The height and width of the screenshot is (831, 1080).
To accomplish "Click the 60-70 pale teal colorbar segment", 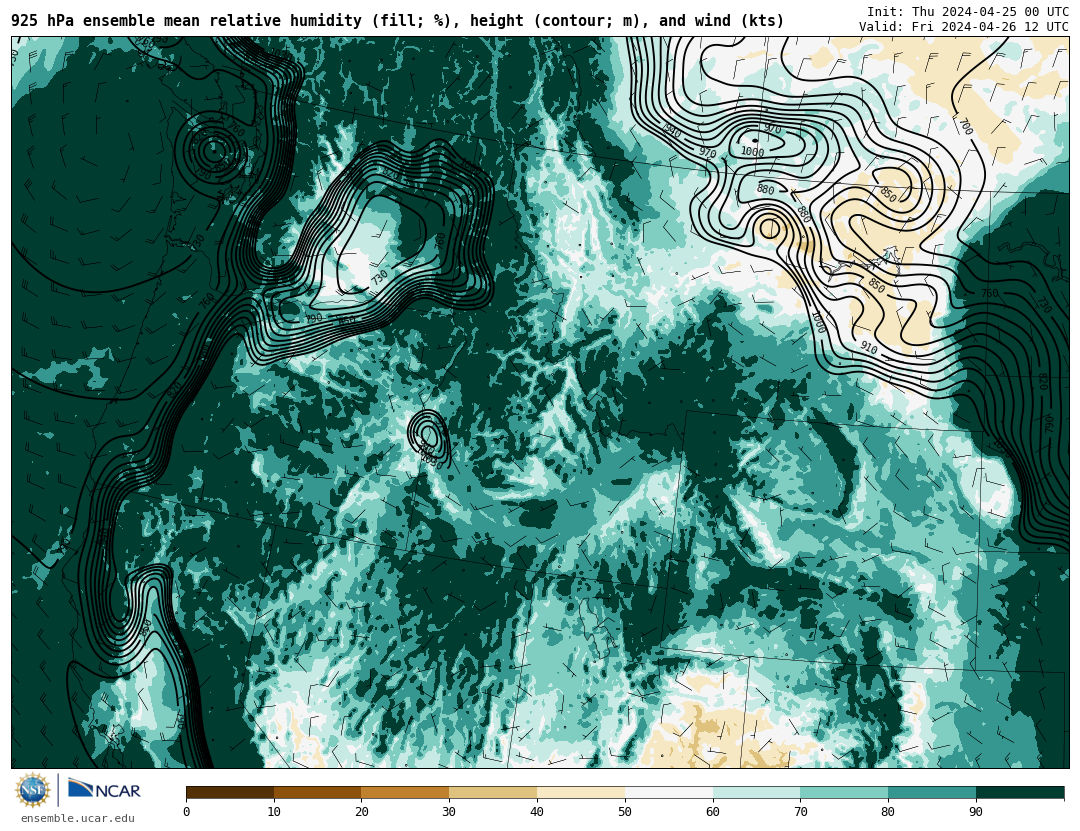I will click(x=756, y=793).
